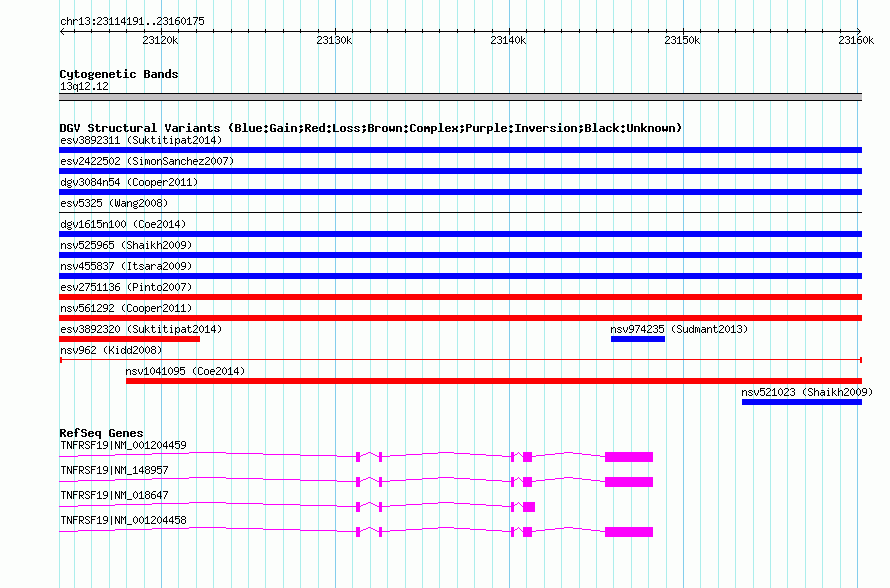Click the DGV Structural Variants track heading
Screen dimensions: 890x588
[371, 128]
